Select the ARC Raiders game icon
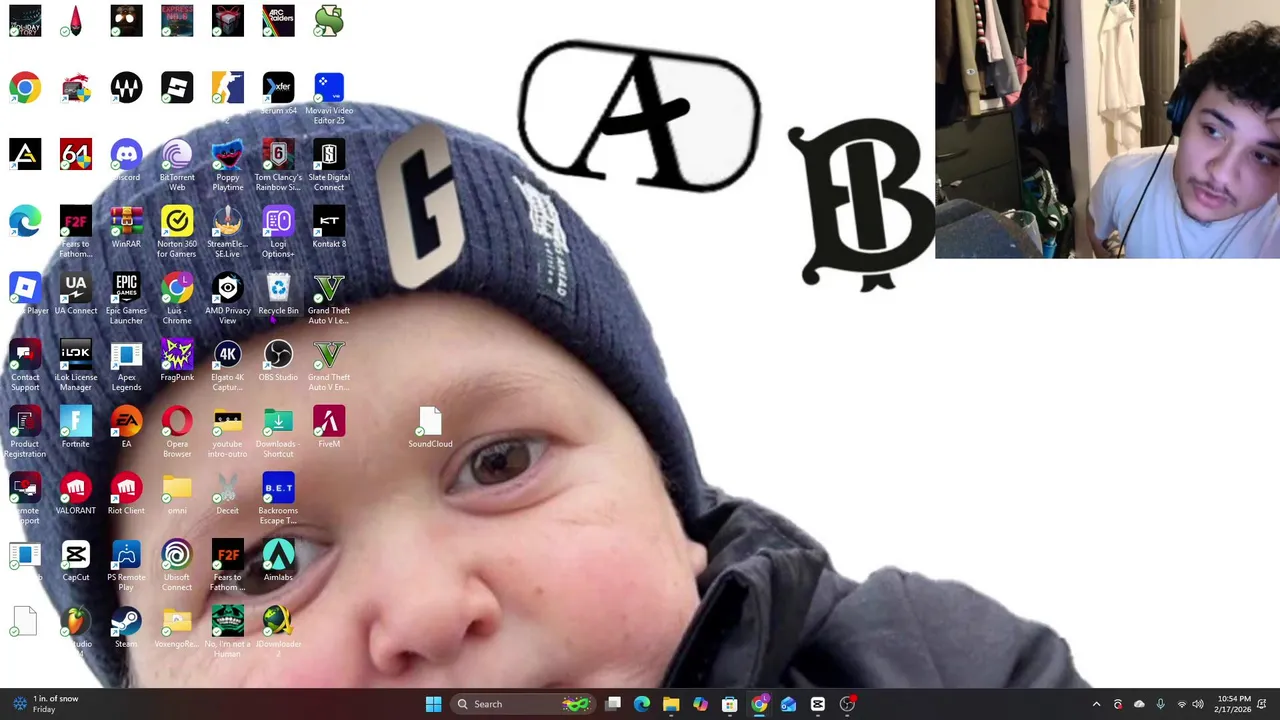1280x720 pixels. tap(278, 20)
